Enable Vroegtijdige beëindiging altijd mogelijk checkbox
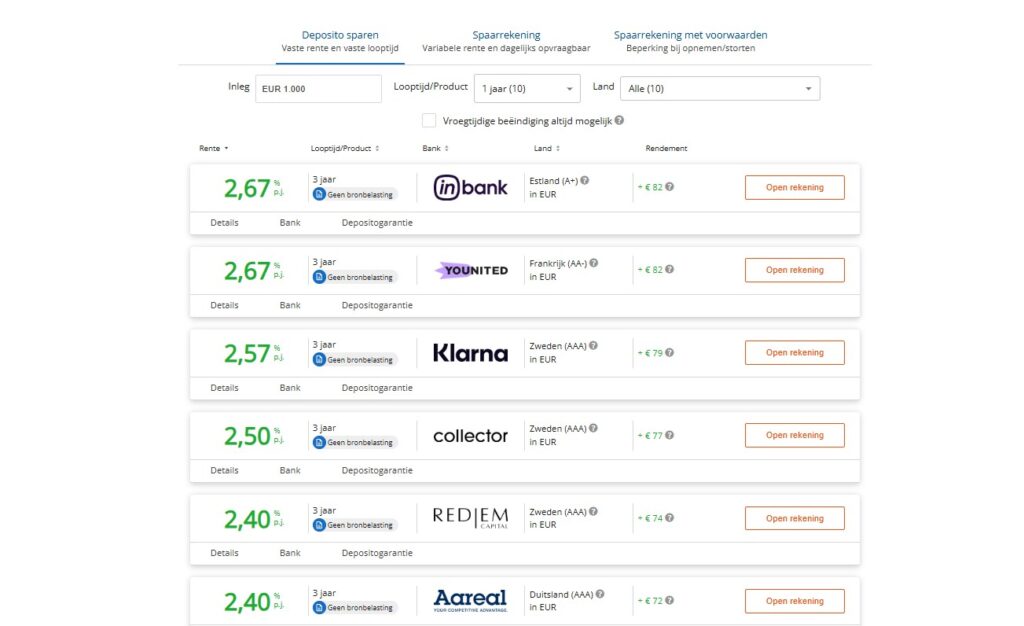 429,121
